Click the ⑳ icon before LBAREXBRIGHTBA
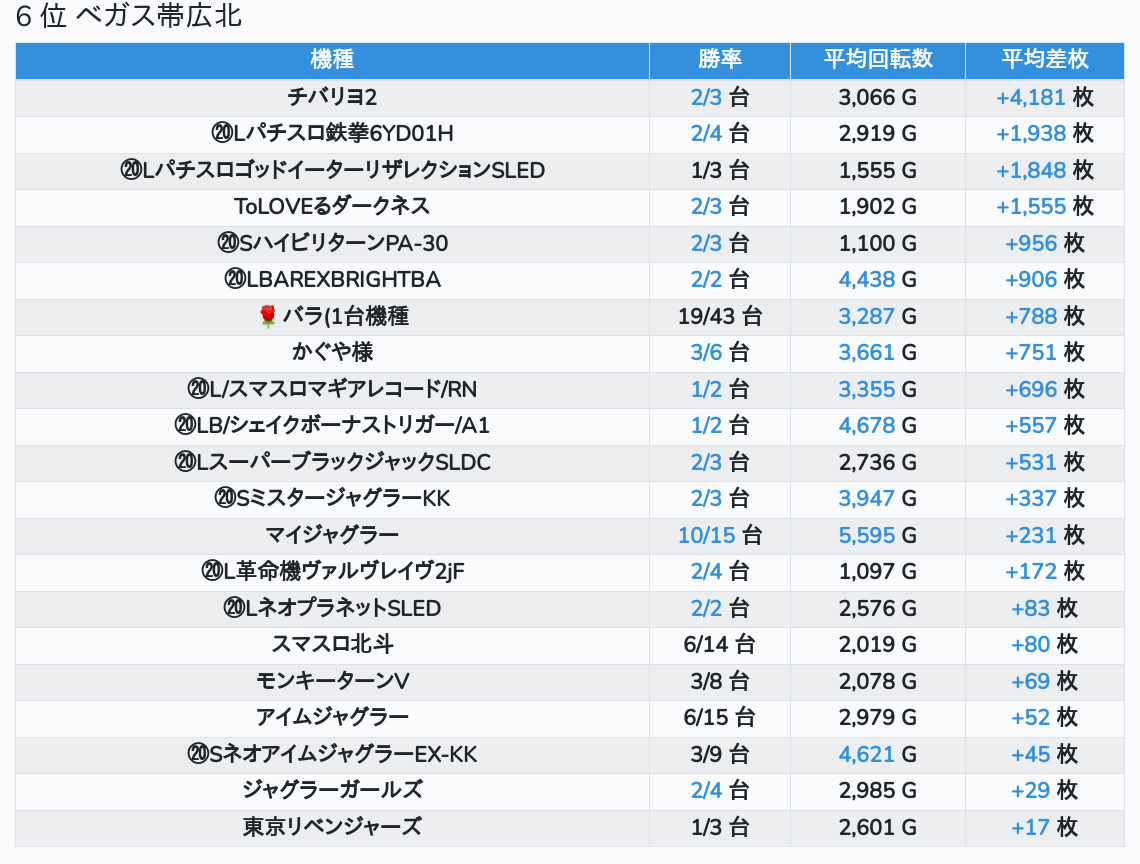 pyautogui.click(x=235, y=280)
